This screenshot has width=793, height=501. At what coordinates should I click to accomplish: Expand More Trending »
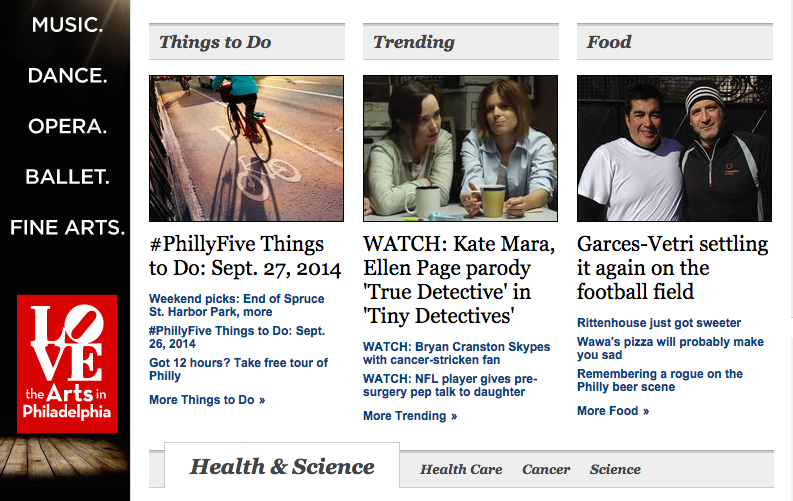click(x=410, y=416)
